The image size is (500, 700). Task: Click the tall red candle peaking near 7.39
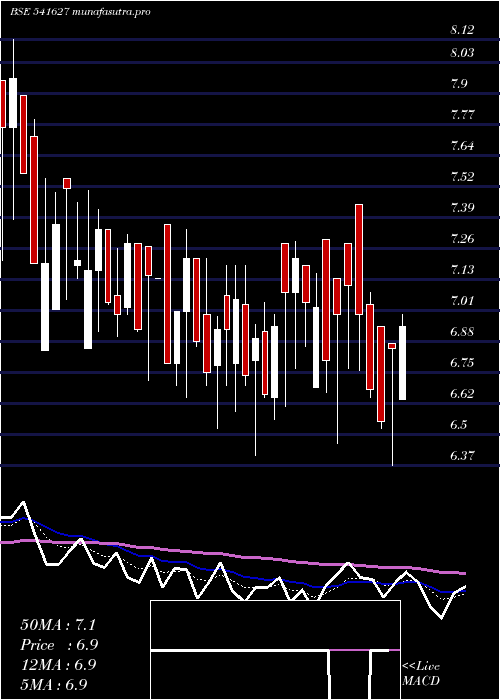(x=359, y=259)
